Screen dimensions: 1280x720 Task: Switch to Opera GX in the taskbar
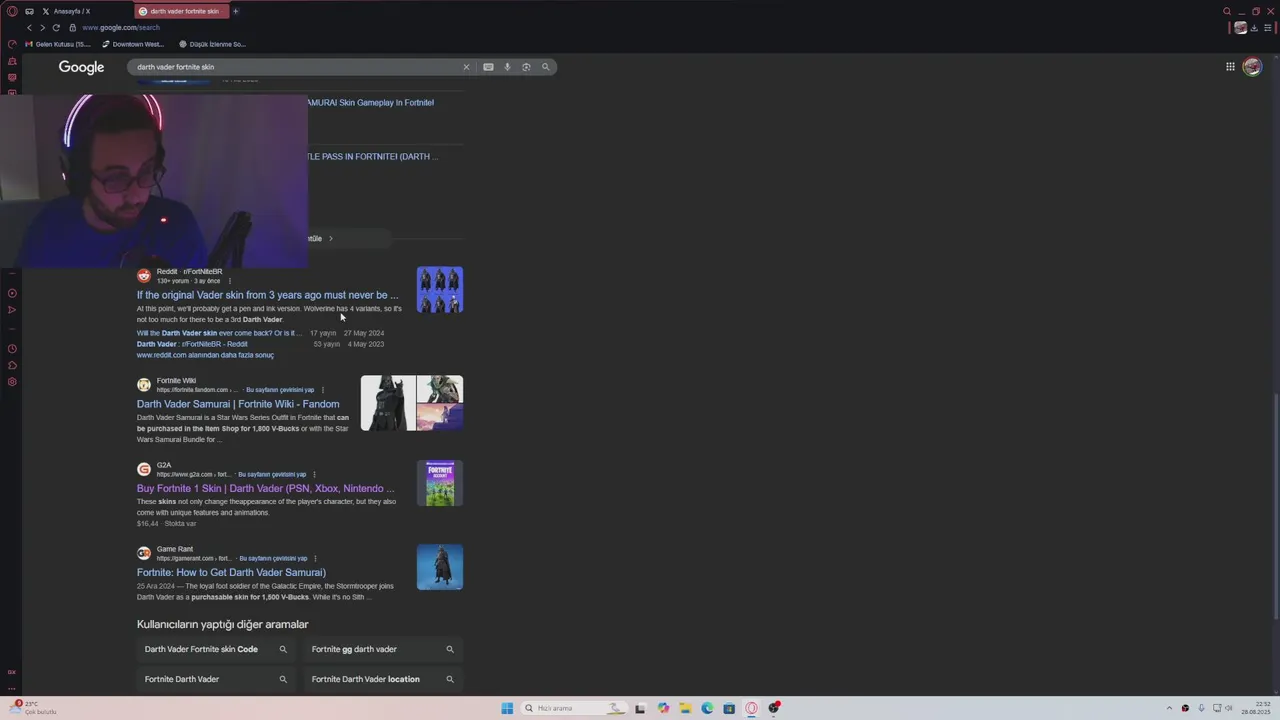tap(751, 708)
